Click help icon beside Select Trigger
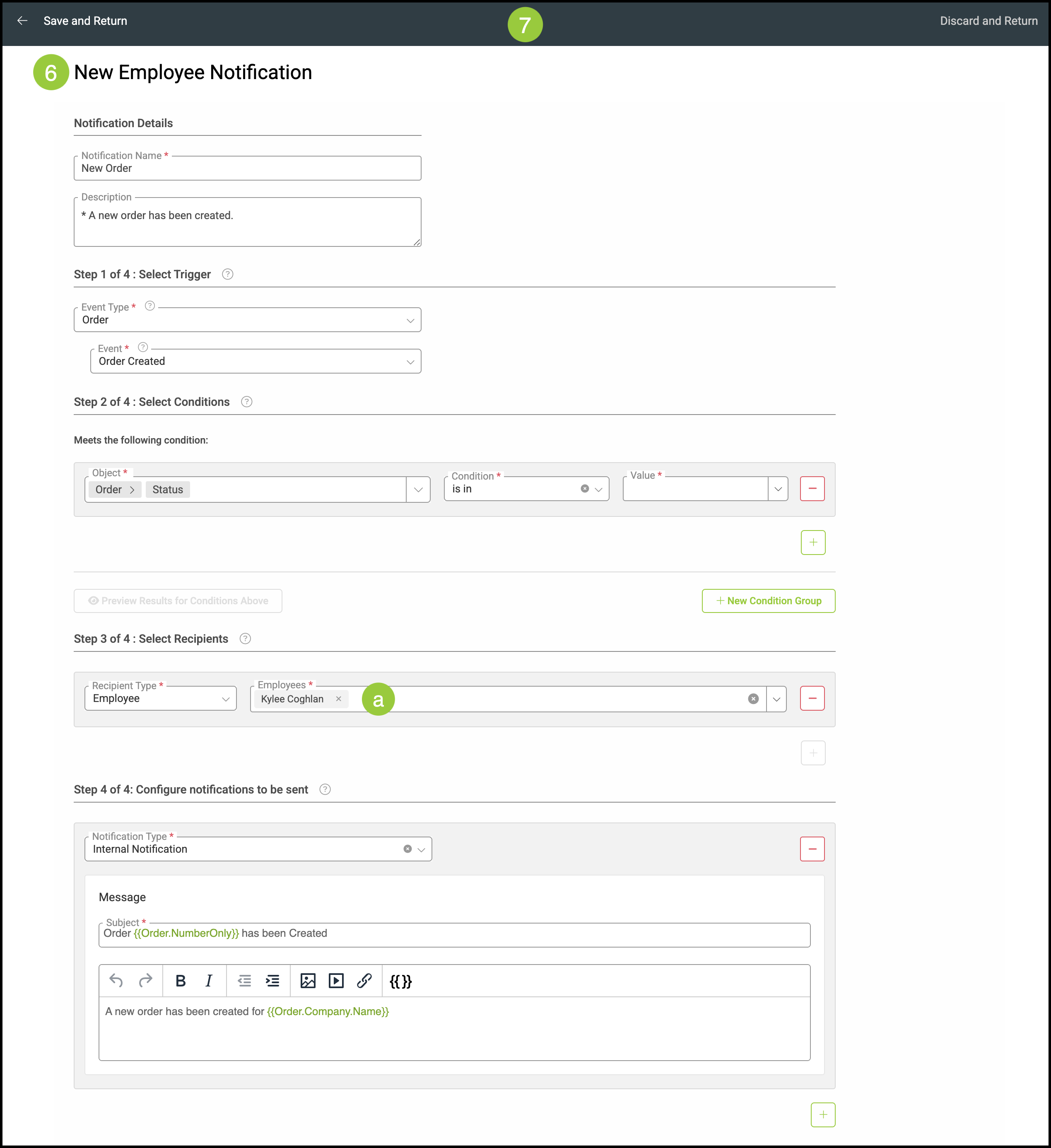Viewport: 1051px width, 1148px height. [x=227, y=275]
